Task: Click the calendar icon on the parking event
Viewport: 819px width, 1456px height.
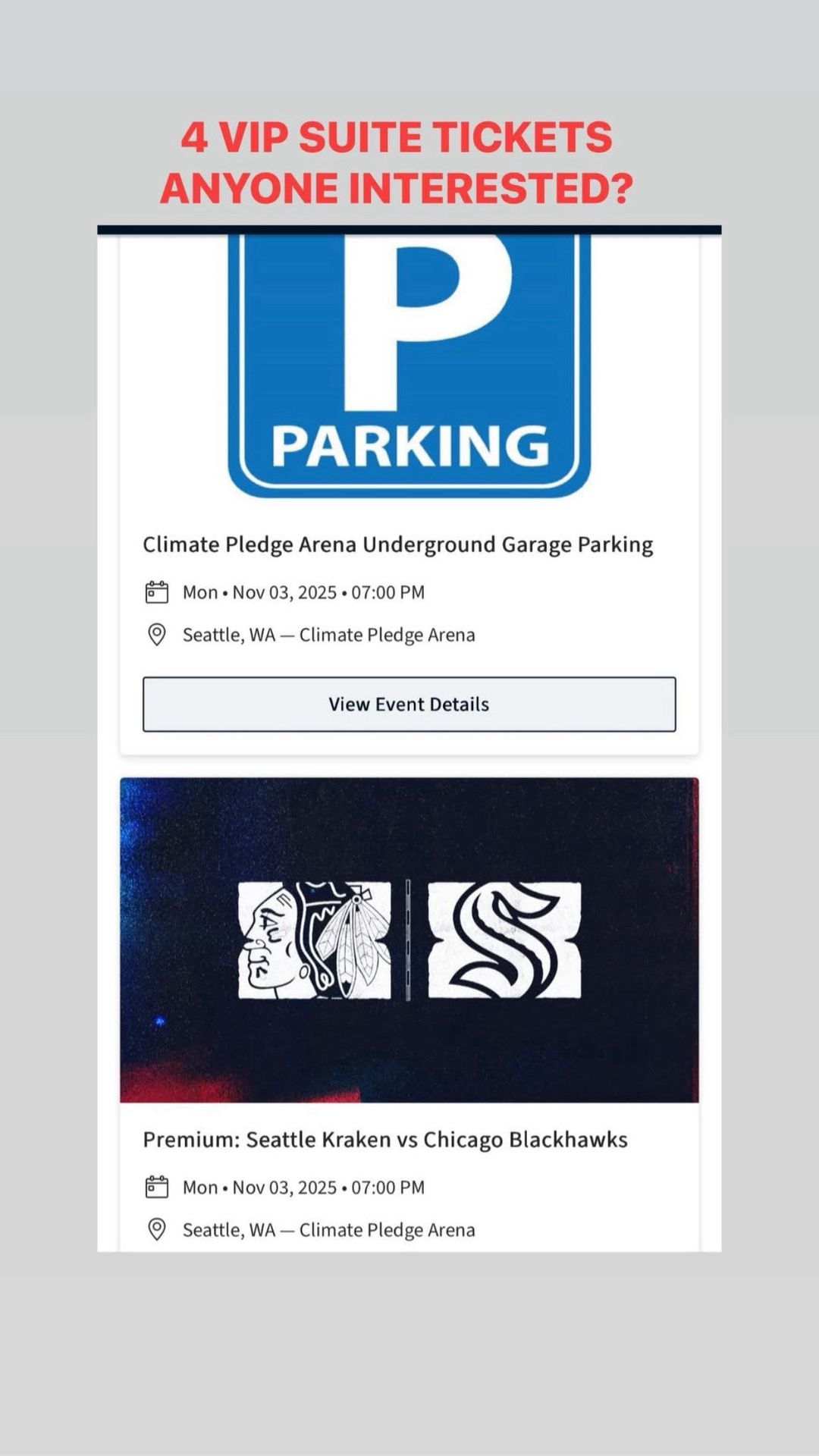Action: point(158,592)
